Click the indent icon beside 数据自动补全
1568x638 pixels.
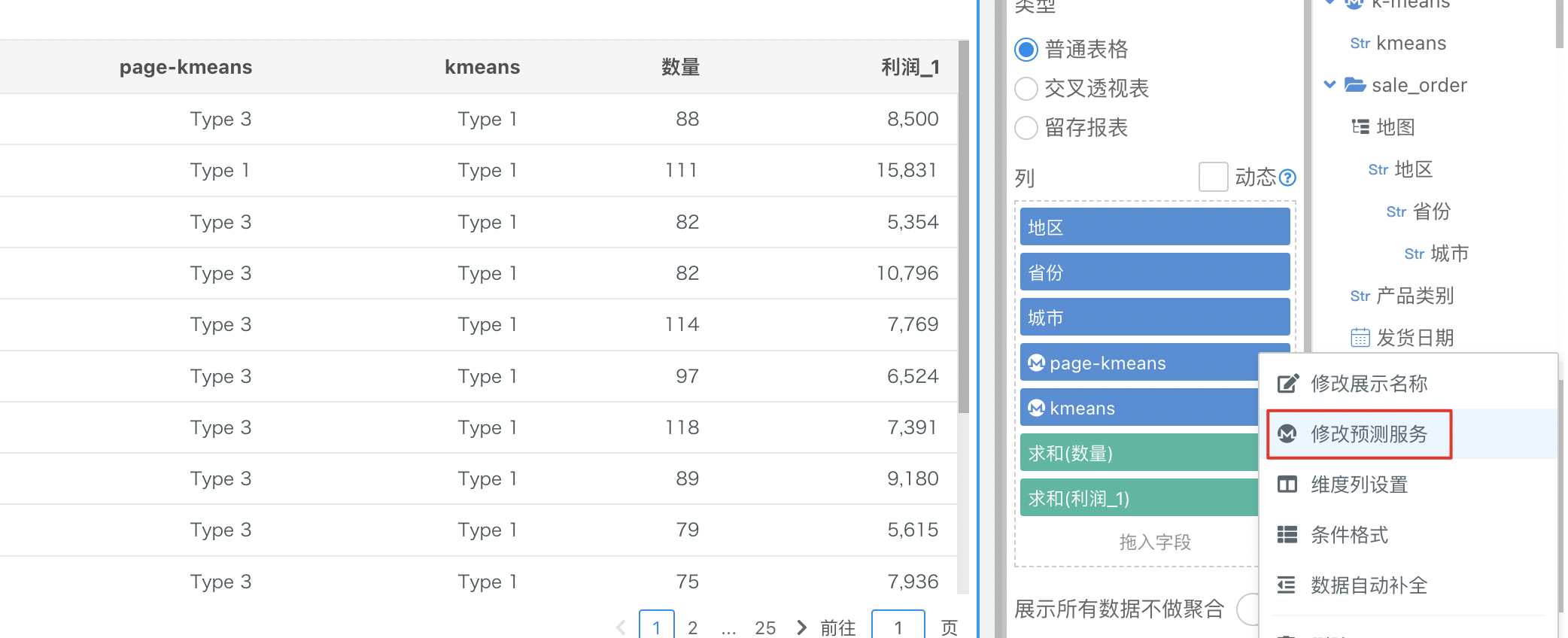pyautogui.click(x=1287, y=585)
